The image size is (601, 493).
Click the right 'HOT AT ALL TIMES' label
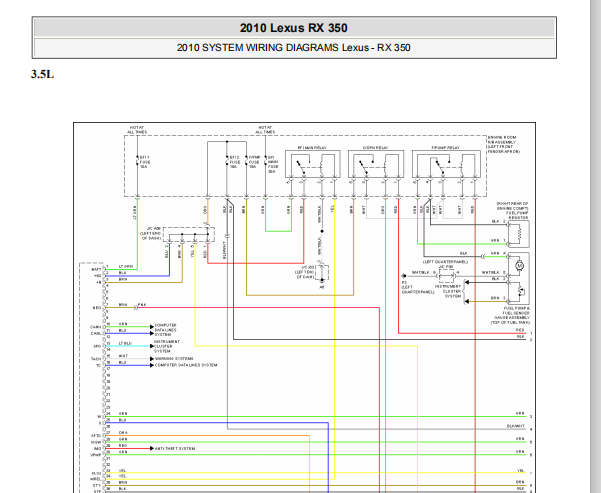265,130
